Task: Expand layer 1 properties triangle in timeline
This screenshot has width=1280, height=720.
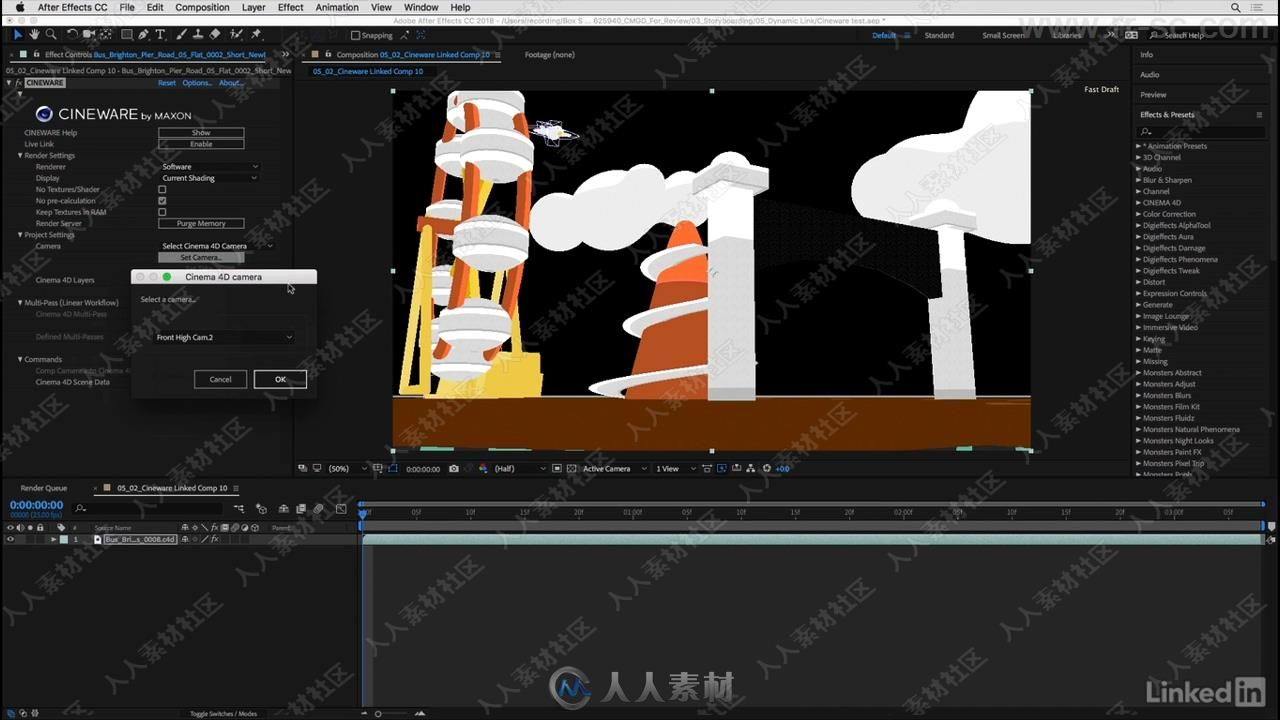Action: 53,539
